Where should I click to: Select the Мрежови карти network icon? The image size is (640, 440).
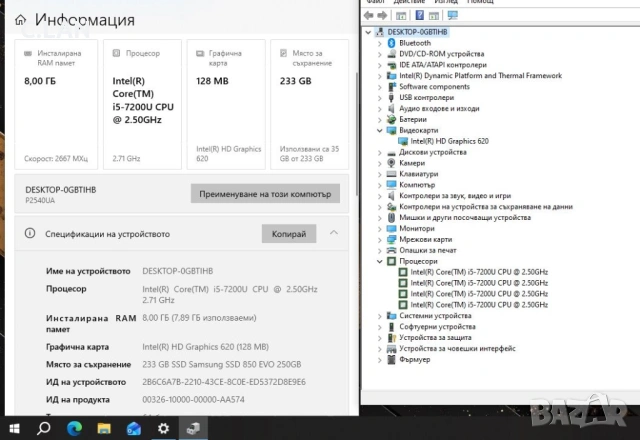point(391,239)
